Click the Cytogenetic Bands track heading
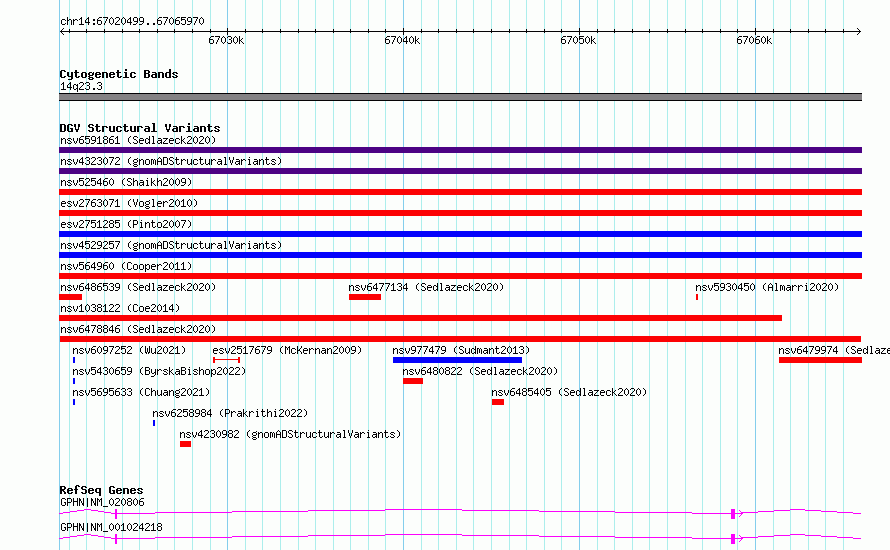Screen dimensions: 890x550 coord(119,74)
